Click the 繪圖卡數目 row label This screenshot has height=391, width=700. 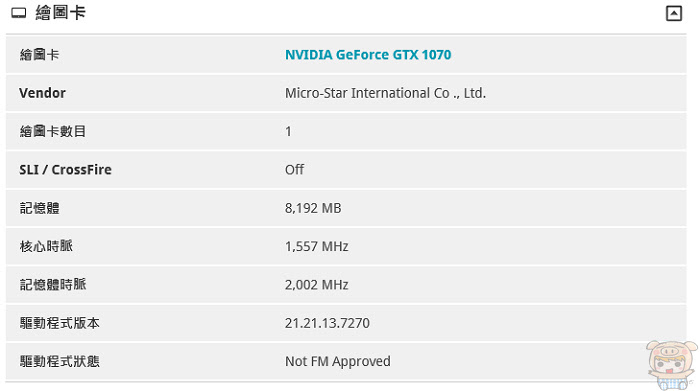pos(53,131)
